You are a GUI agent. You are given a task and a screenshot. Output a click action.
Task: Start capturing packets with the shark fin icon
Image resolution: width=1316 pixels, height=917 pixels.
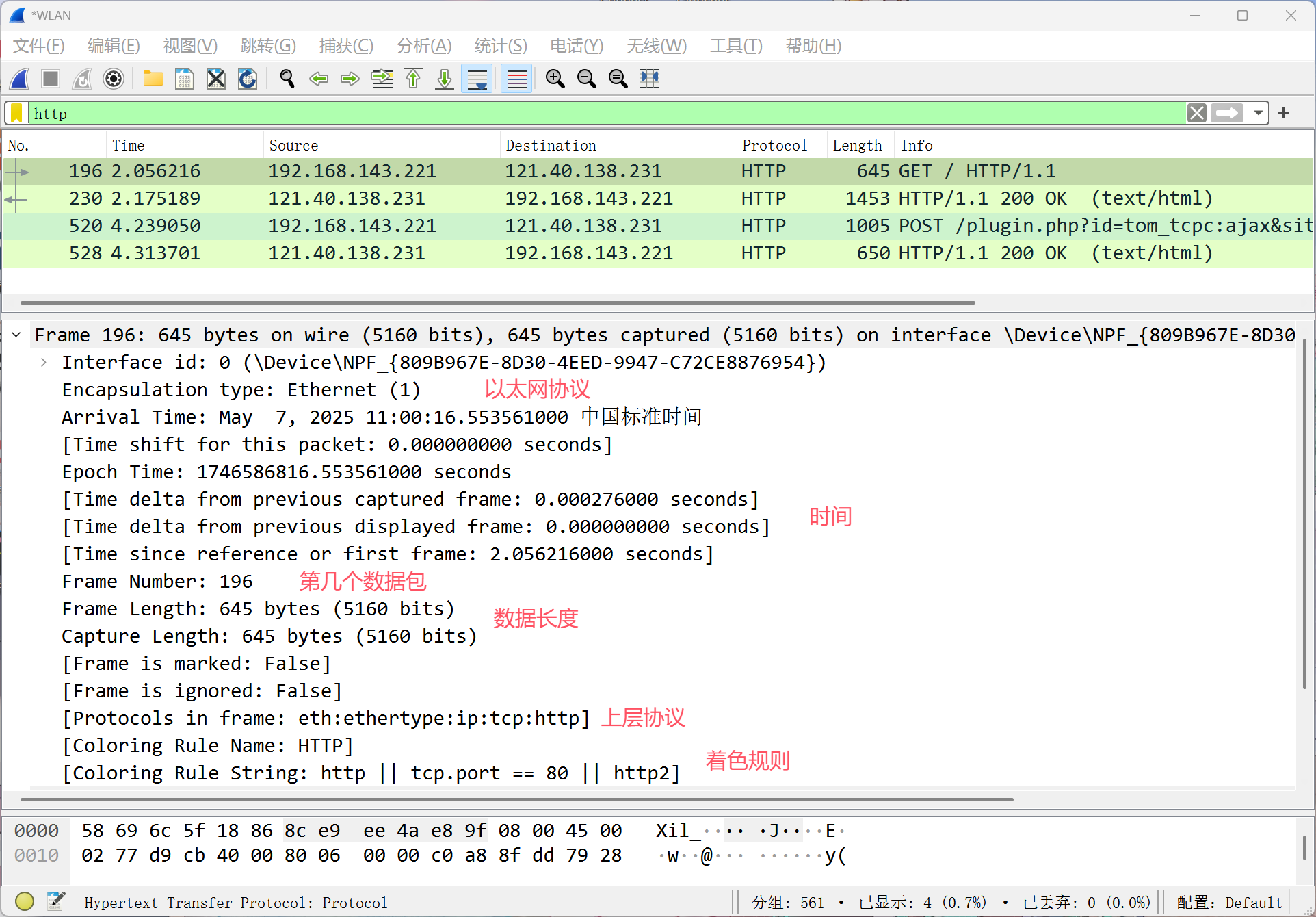pyautogui.click(x=20, y=79)
